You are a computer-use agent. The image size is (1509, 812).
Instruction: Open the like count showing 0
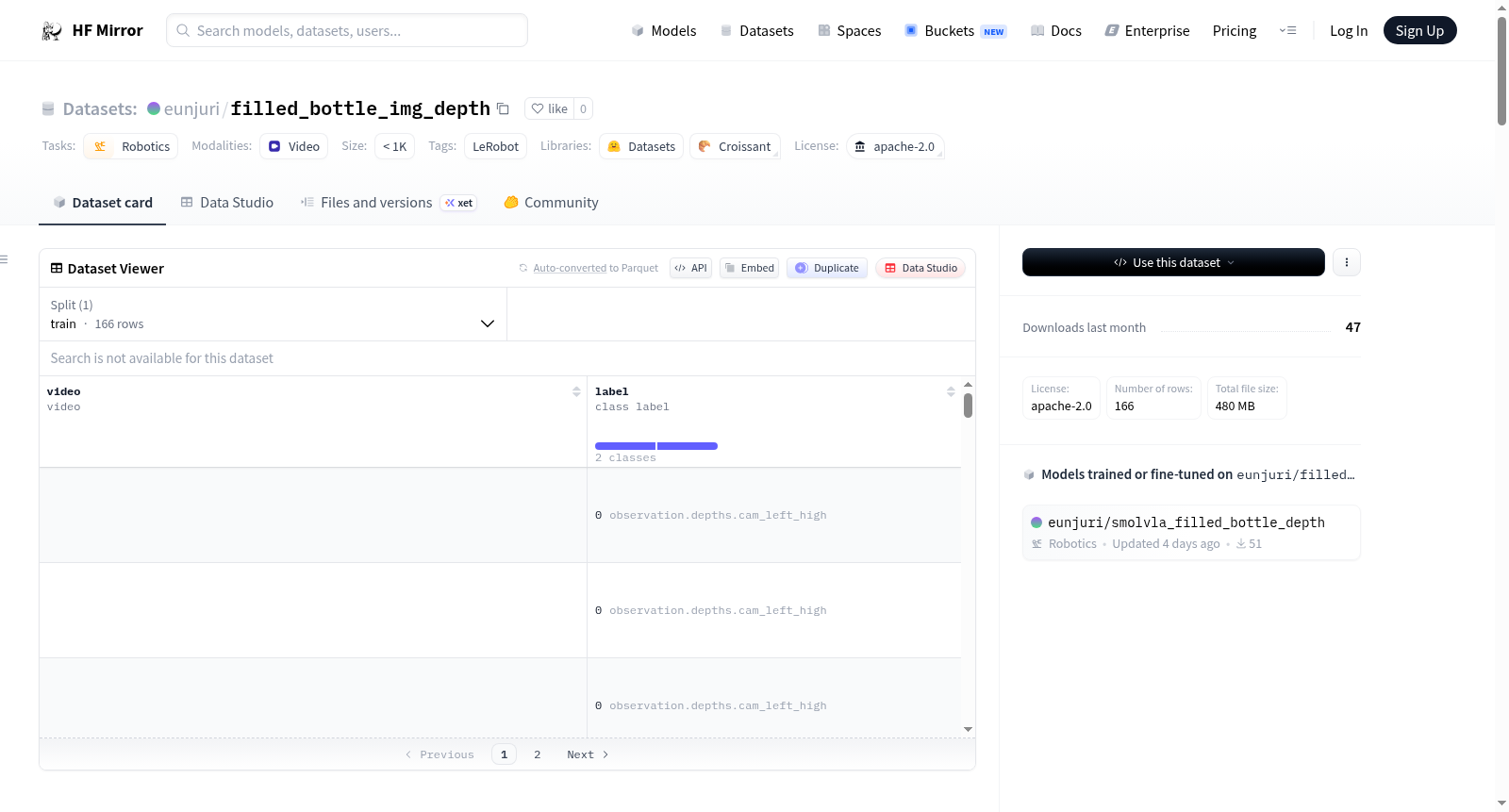pyautogui.click(x=583, y=108)
